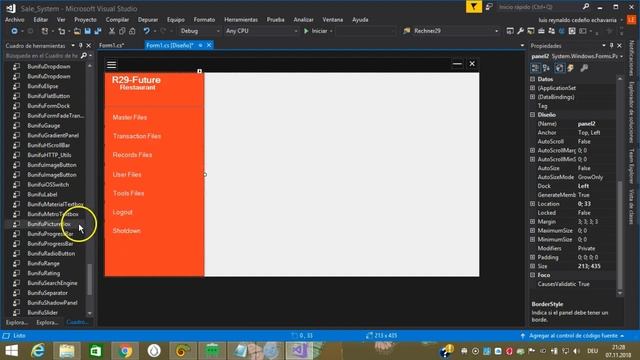Open Internet Explorer from taskbar

pos(38,351)
